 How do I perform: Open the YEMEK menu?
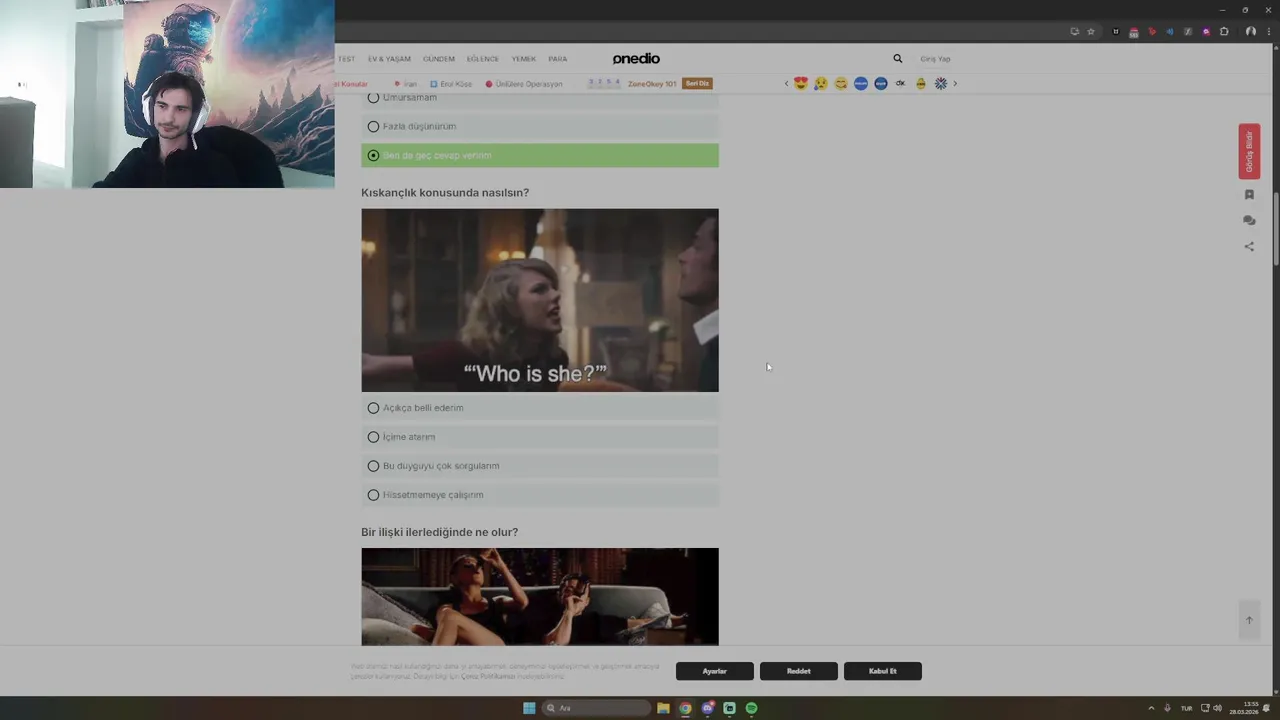click(x=524, y=59)
